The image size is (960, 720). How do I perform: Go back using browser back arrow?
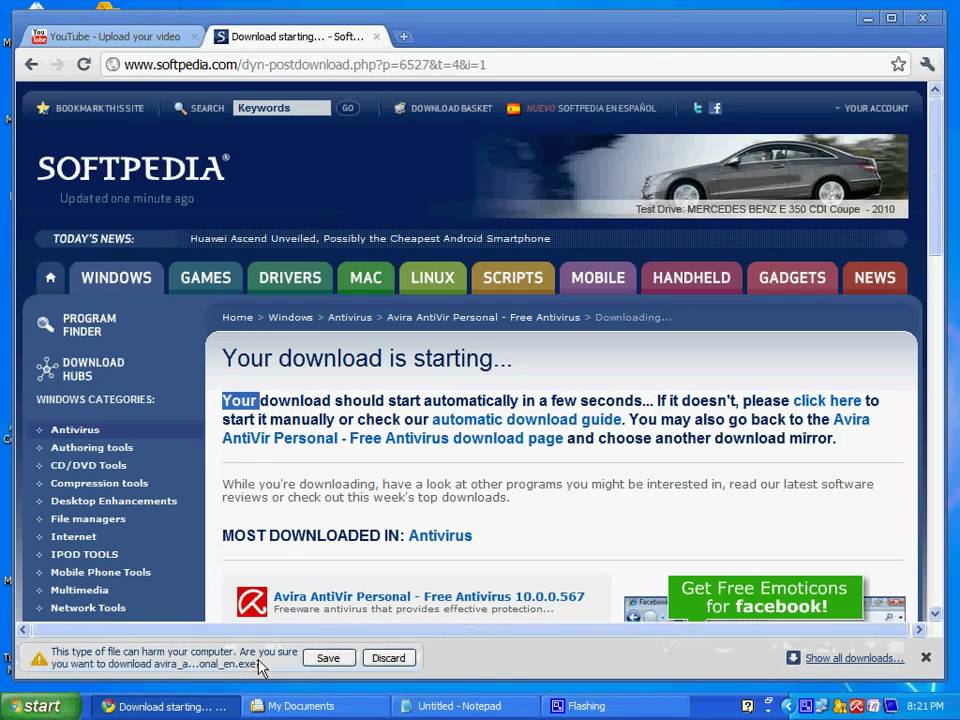coord(32,64)
